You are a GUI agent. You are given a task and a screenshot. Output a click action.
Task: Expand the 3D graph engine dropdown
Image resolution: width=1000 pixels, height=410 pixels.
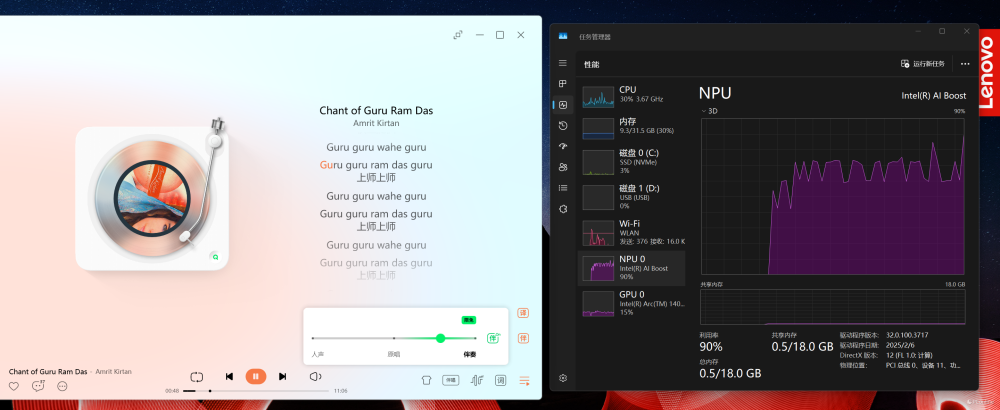[709, 111]
